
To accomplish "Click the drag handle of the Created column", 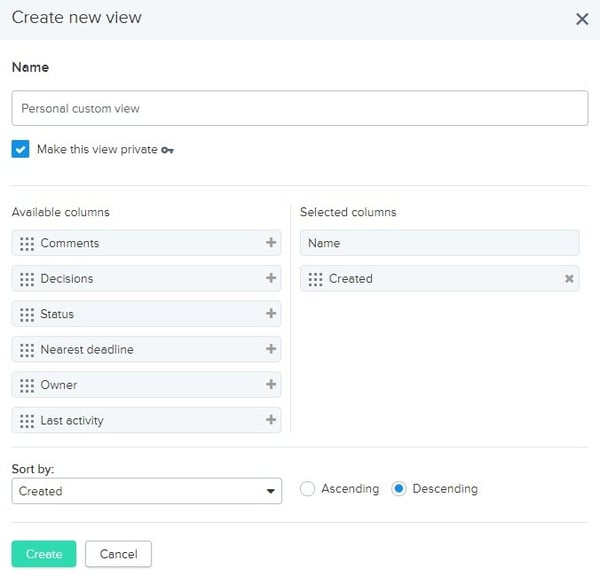I will (315, 279).
